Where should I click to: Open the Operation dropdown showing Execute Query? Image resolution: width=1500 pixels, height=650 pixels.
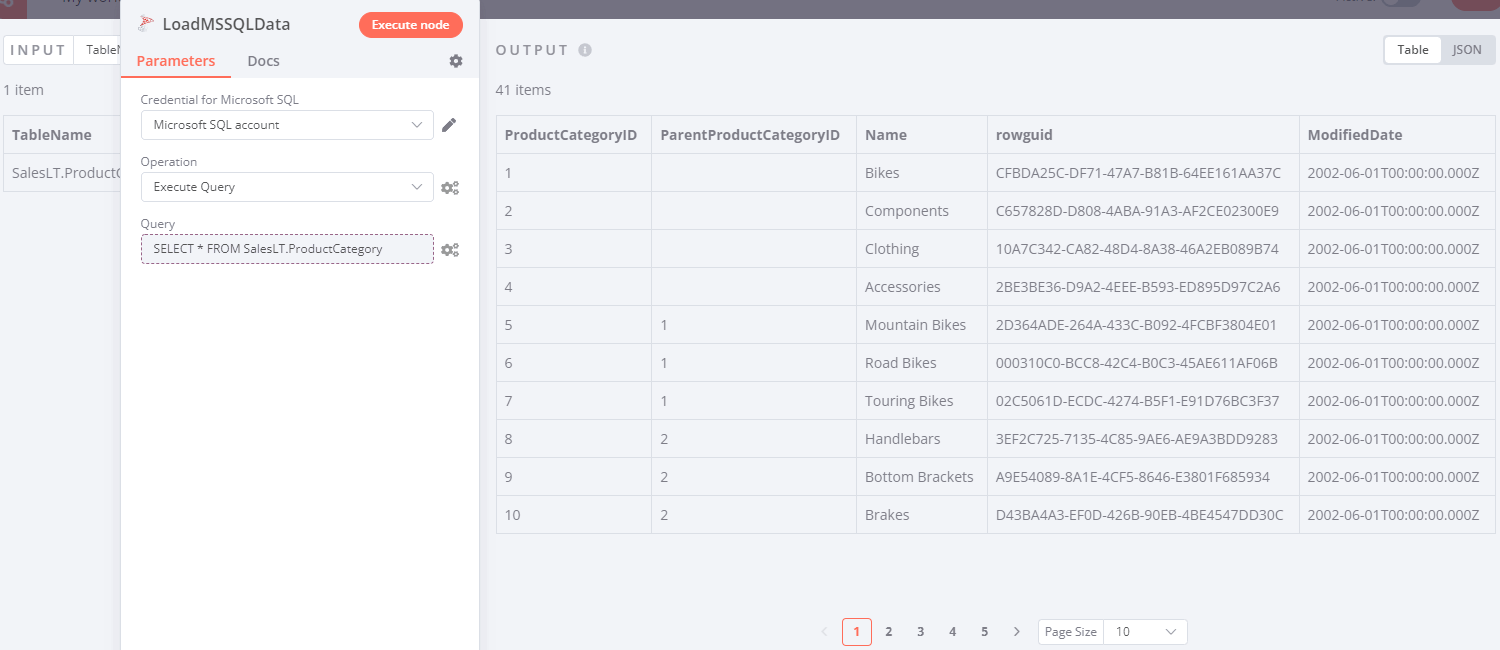point(287,187)
